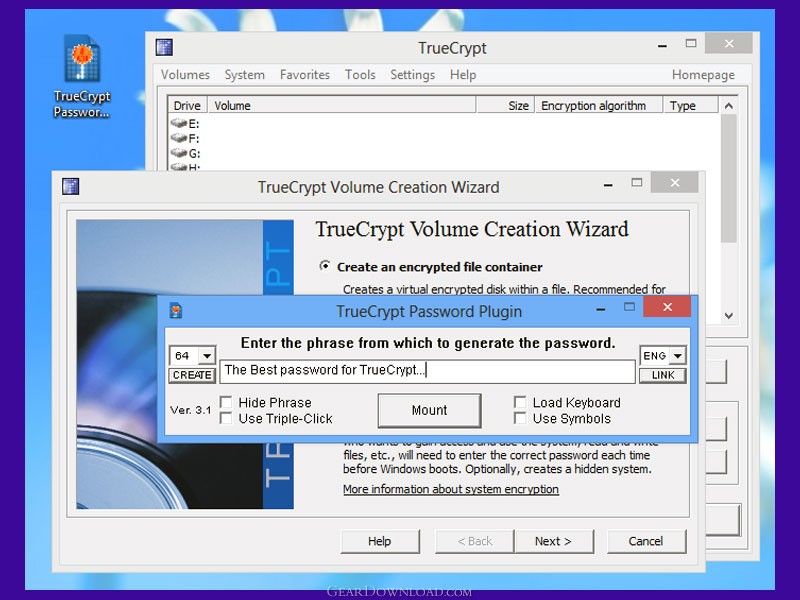Click the Password Plugin title bar icon
This screenshot has width=800, height=600.
point(176,311)
